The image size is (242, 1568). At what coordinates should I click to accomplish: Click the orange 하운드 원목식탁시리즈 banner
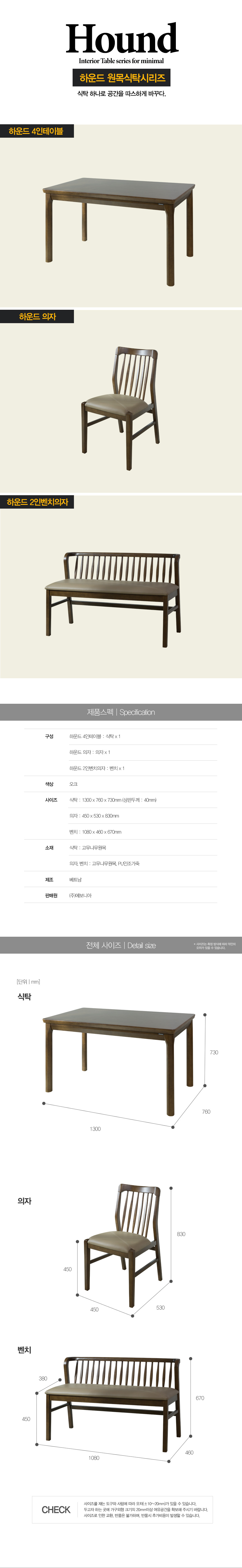[x=122, y=78]
